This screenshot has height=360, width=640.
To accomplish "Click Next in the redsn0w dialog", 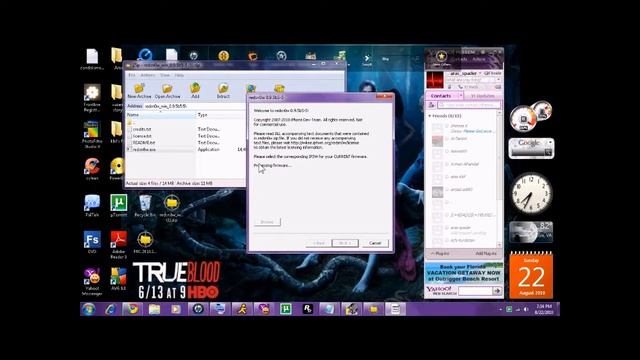I will pyautogui.click(x=345, y=243).
